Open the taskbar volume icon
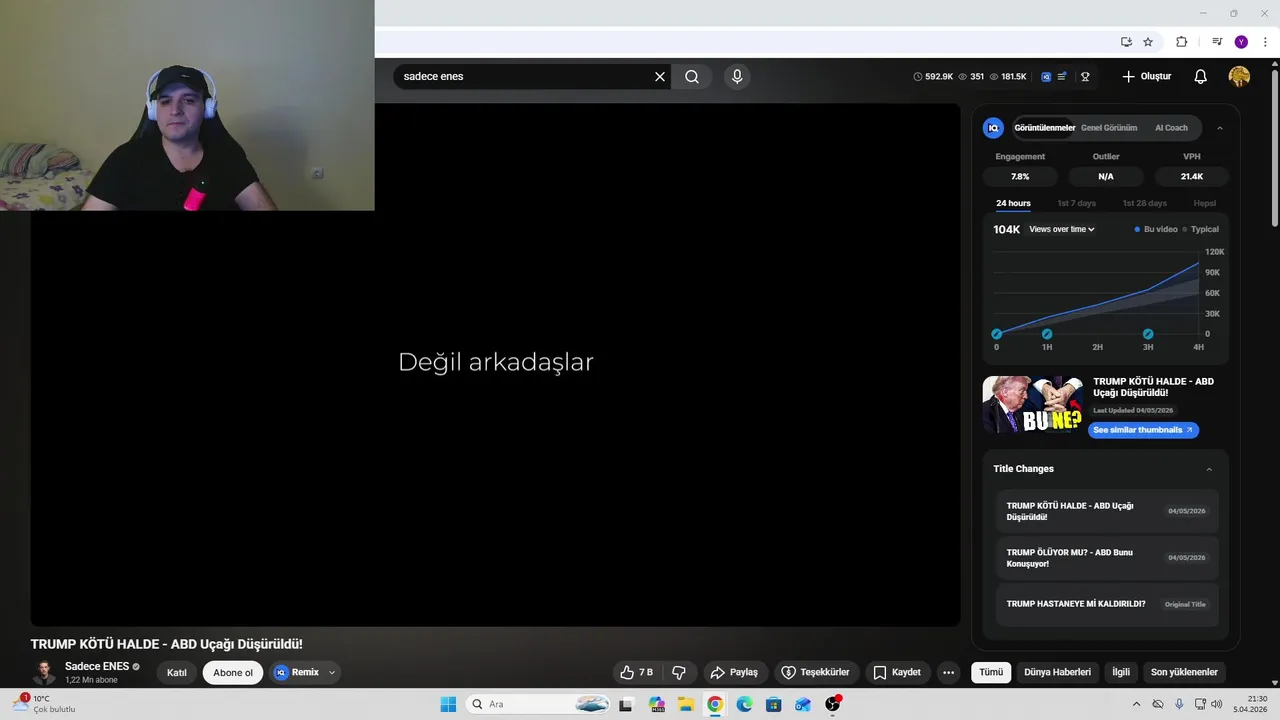The height and width of the screenshot is (720, 1280). tap(1217, 704)
